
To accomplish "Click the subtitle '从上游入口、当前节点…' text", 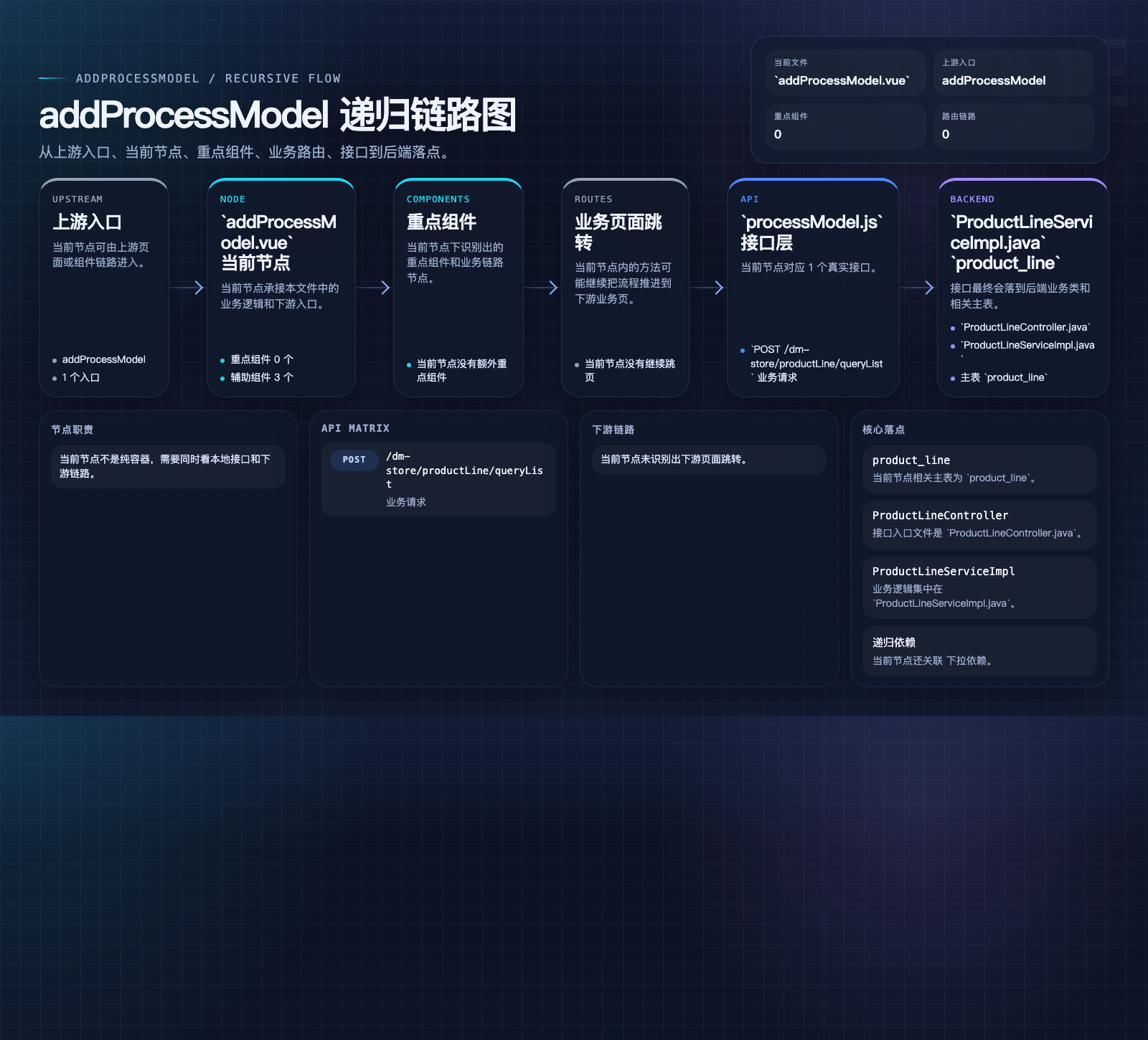I will click(247, 152).
